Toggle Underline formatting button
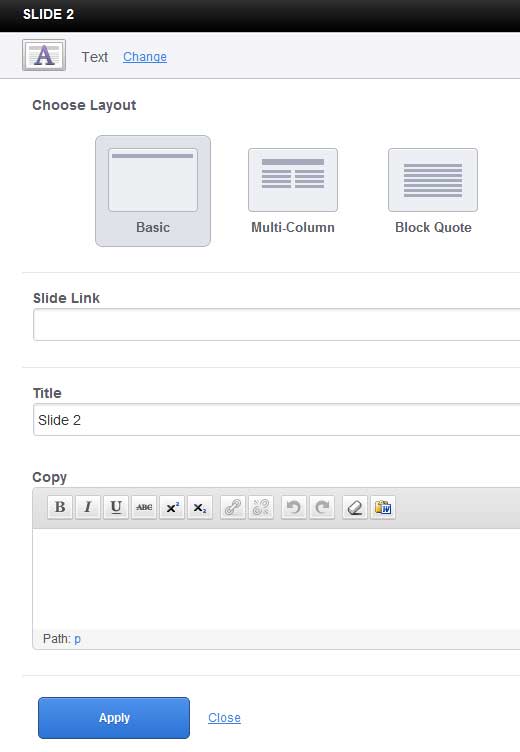The width and height of the screenshot is (520, 752). pyautogui.click(x=116, y=507)
